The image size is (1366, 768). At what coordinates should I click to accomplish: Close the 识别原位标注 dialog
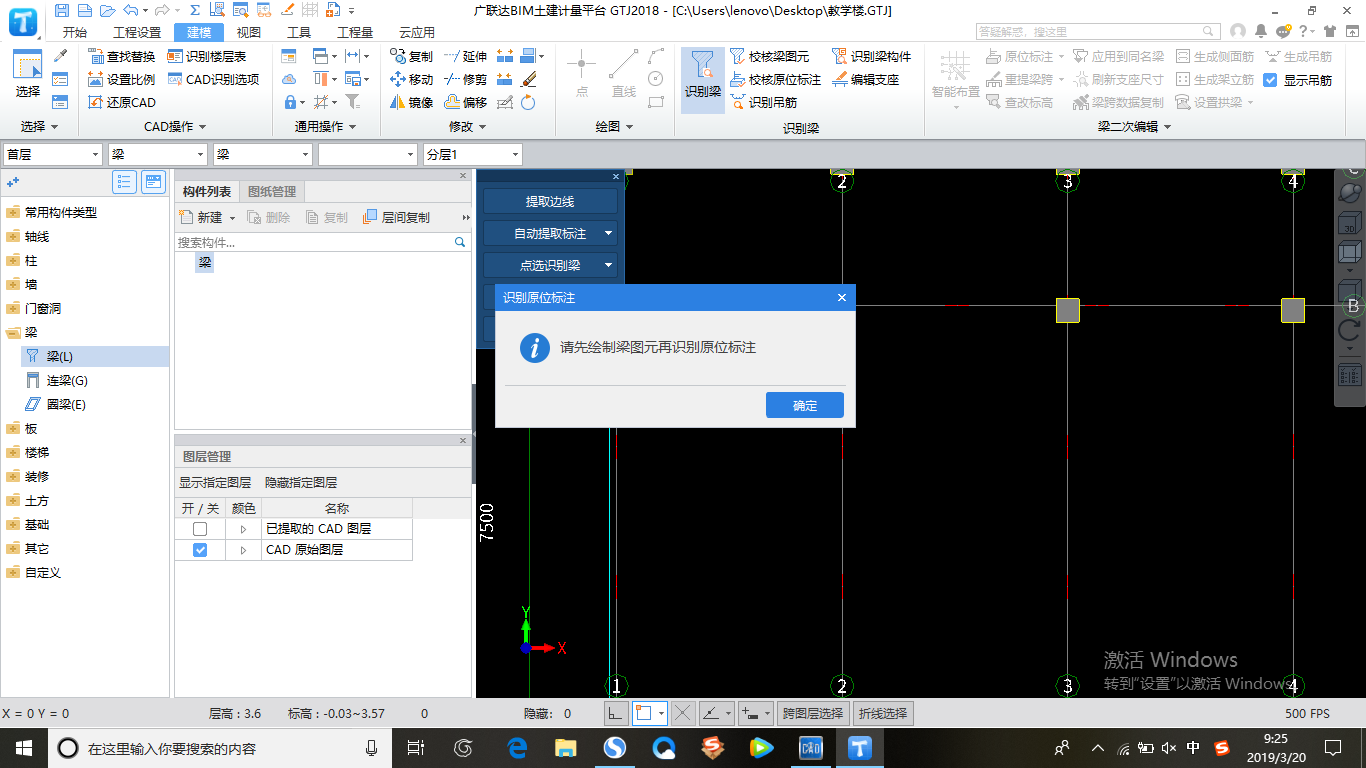tap(841, 298)
